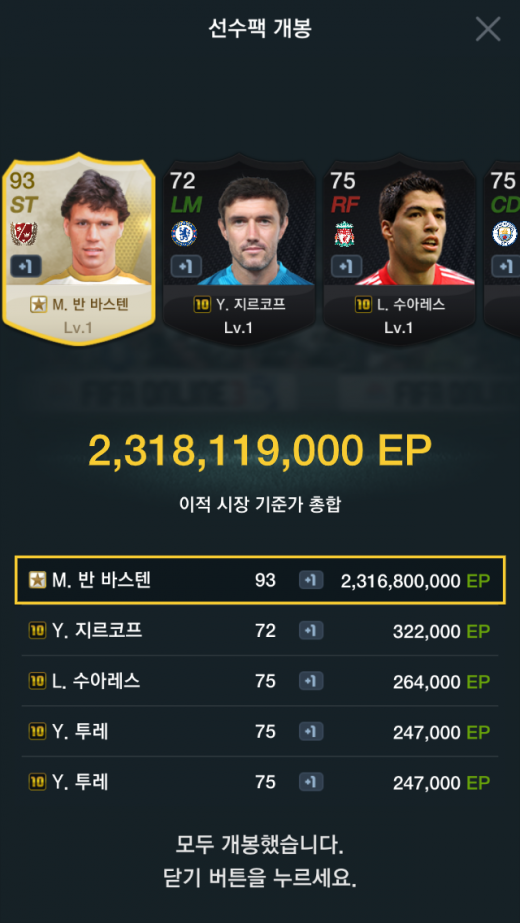Click the 10 season icon in 지르코프 row
Viewport: 520px width, 923px height.
[x=37, y=631]
